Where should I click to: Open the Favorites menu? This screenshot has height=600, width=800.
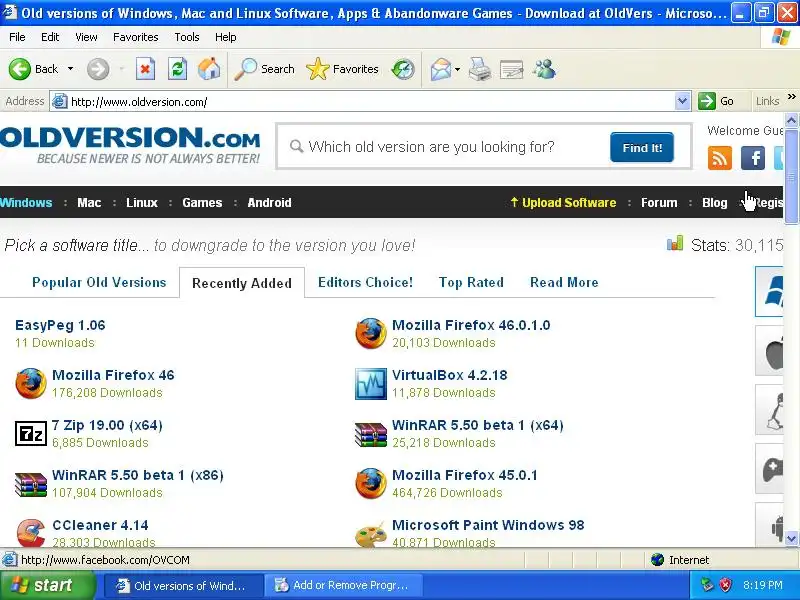[136, 37]
